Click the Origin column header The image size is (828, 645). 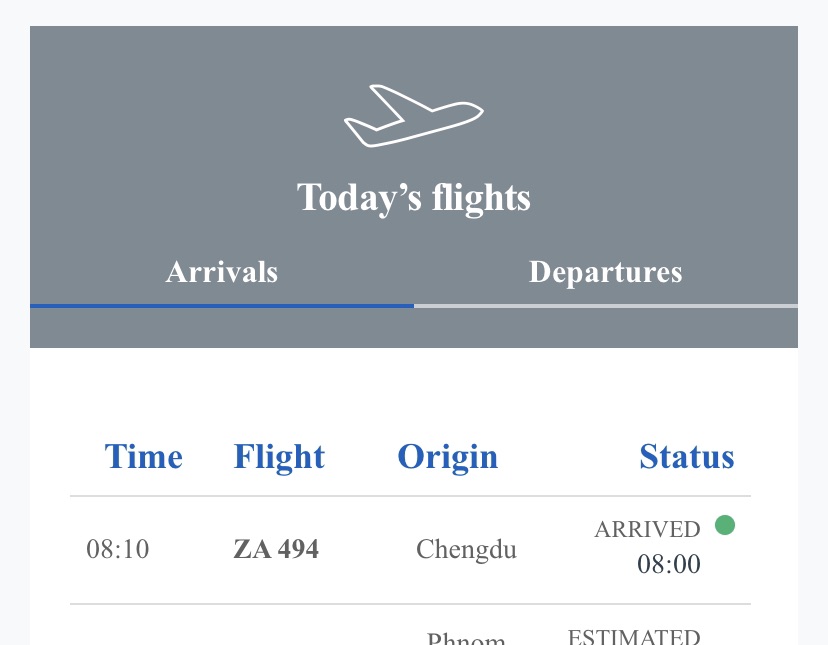pyautogui.click(x=448, y=457)
